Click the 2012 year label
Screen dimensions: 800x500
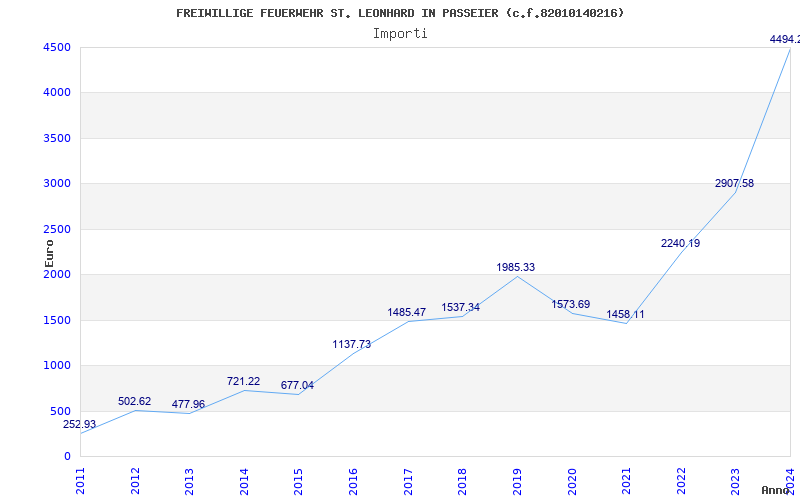click(x=135, y=482)
